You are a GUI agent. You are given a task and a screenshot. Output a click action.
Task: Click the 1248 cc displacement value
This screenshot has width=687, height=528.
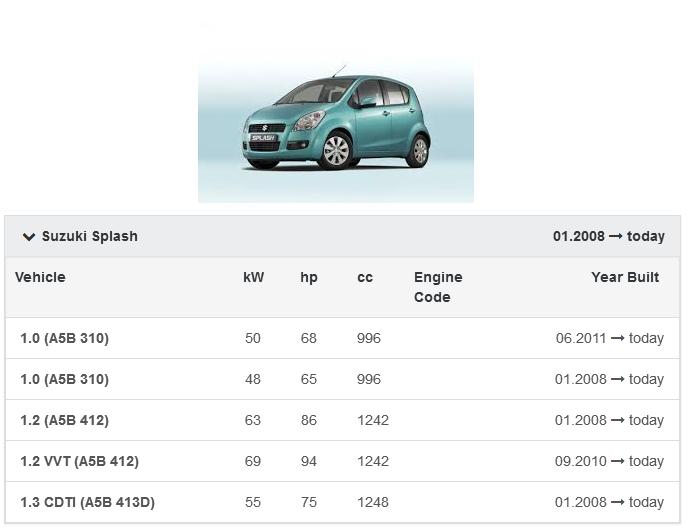click(372, 503)
